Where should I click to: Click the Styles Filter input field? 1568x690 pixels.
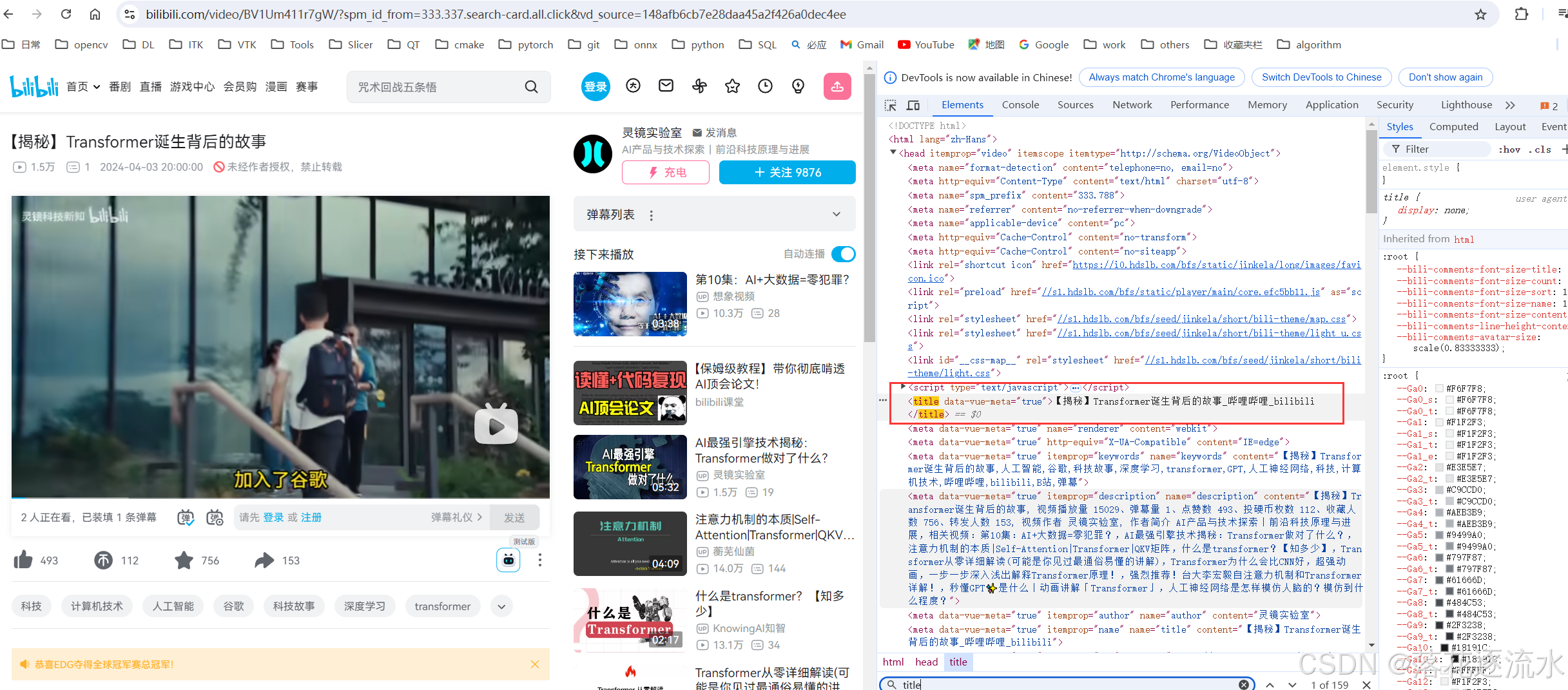pos(1437,149)
